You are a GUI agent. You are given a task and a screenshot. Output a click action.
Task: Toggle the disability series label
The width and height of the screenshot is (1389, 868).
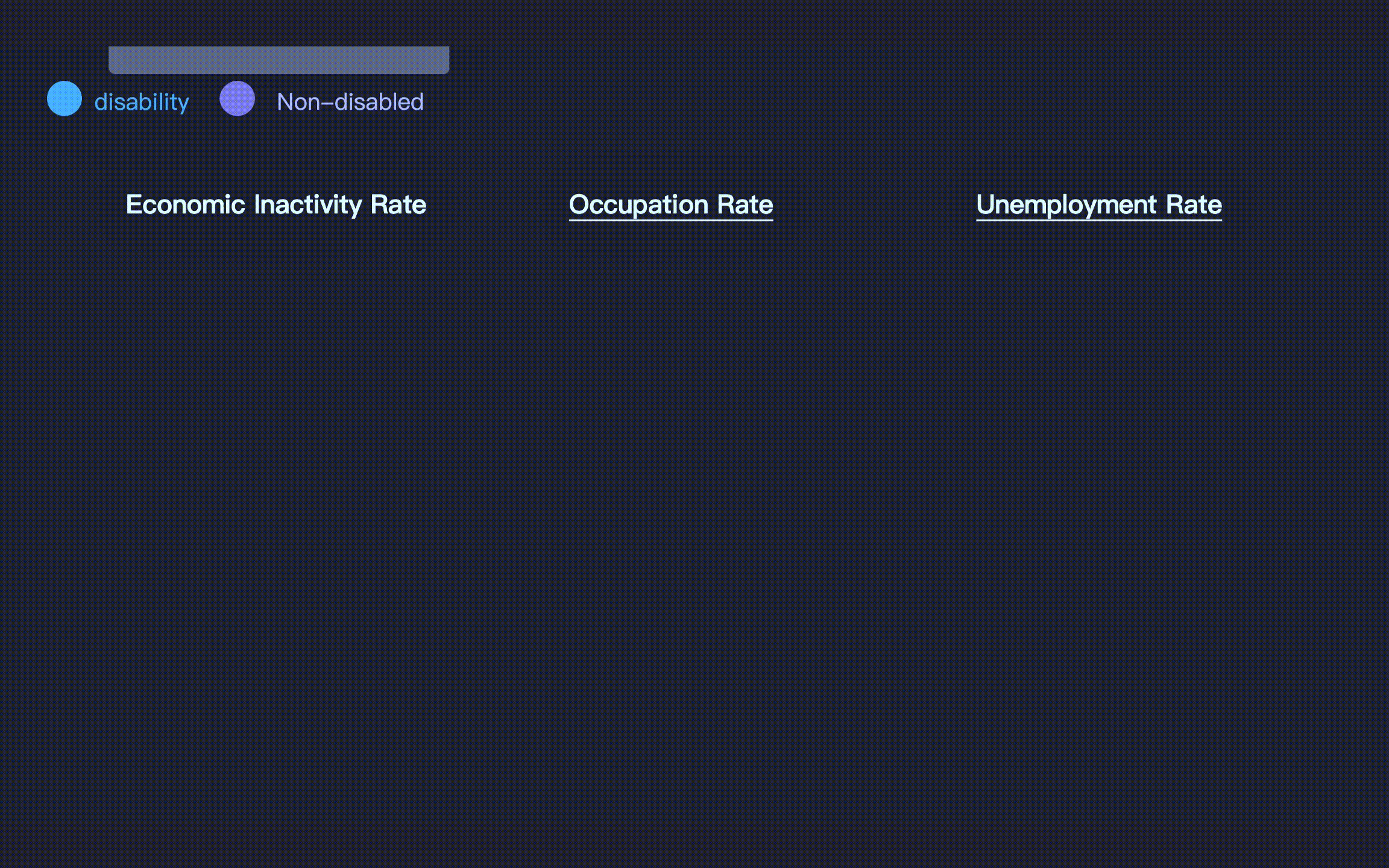tap(142, 102)
